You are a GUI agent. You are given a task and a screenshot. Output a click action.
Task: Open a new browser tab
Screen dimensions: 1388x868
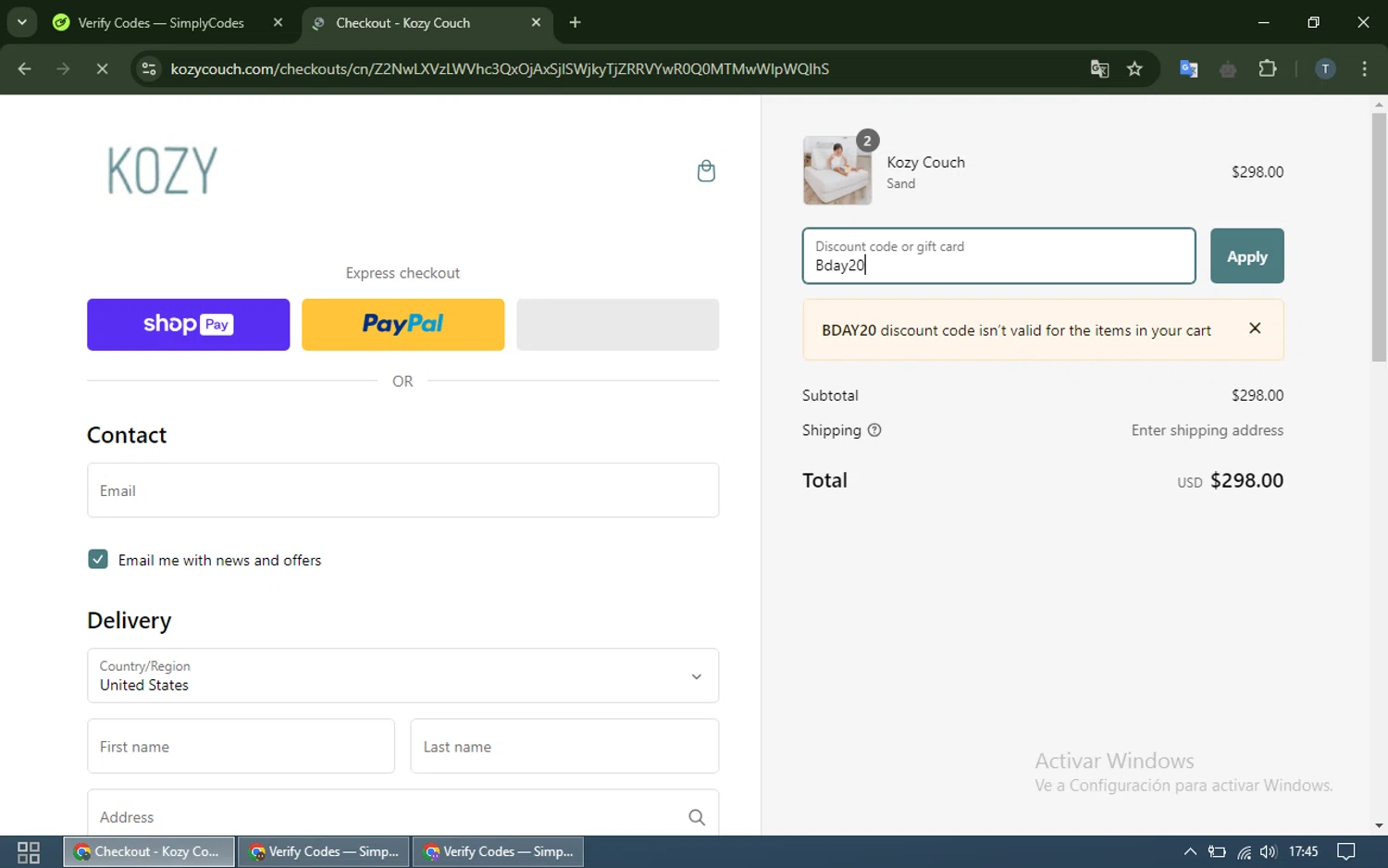coord(575,22)
